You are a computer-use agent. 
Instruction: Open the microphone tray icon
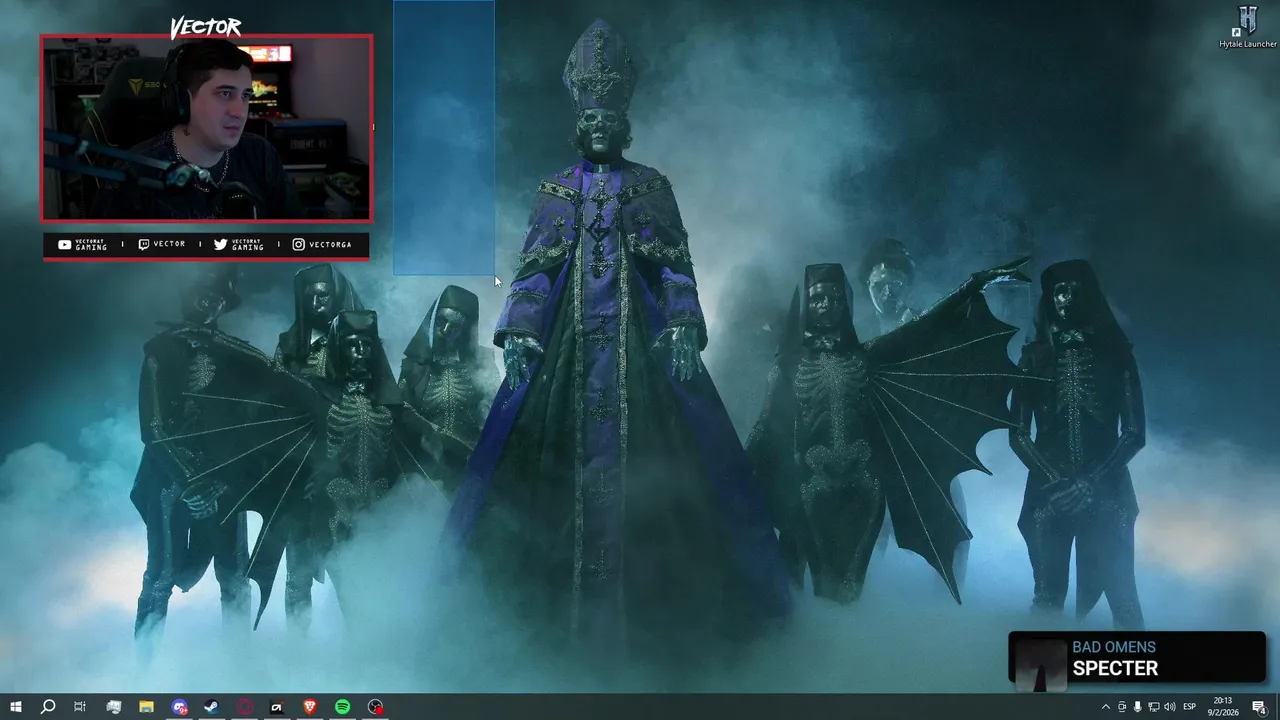click(1137, 707)
